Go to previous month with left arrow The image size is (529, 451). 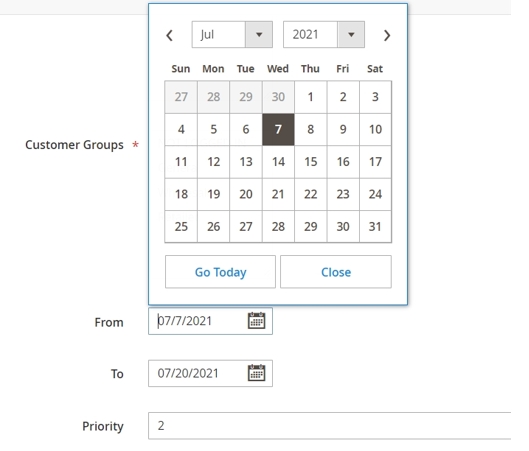pyautogui.click(x=169, y=35)
